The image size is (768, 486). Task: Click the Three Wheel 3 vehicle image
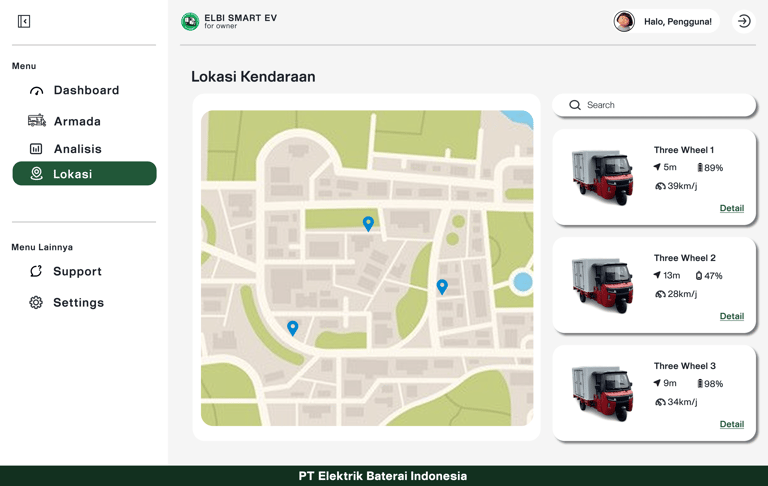click(x=602, y=393)
